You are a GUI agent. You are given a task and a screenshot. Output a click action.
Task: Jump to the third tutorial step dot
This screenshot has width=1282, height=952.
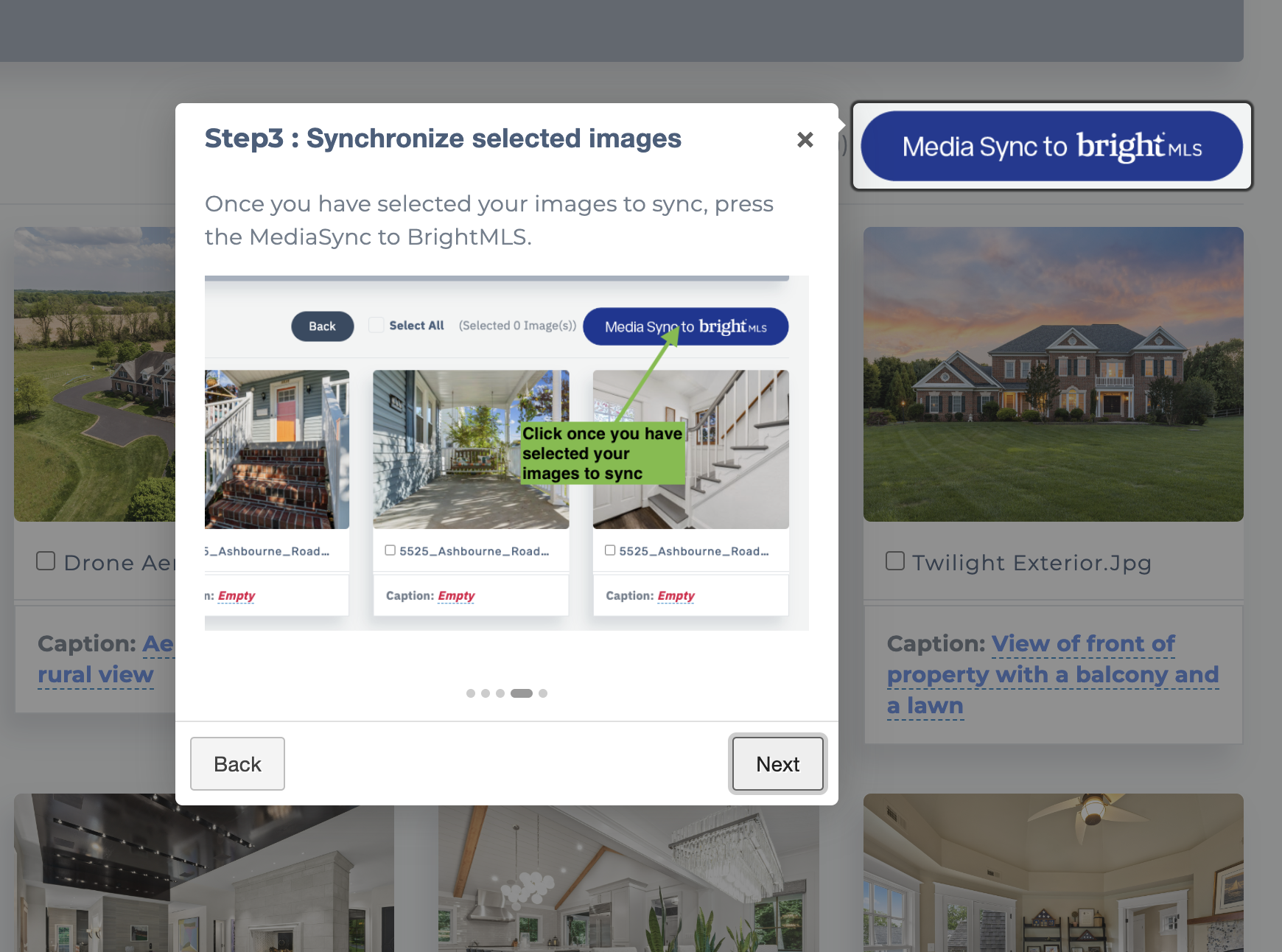[500, 693]
